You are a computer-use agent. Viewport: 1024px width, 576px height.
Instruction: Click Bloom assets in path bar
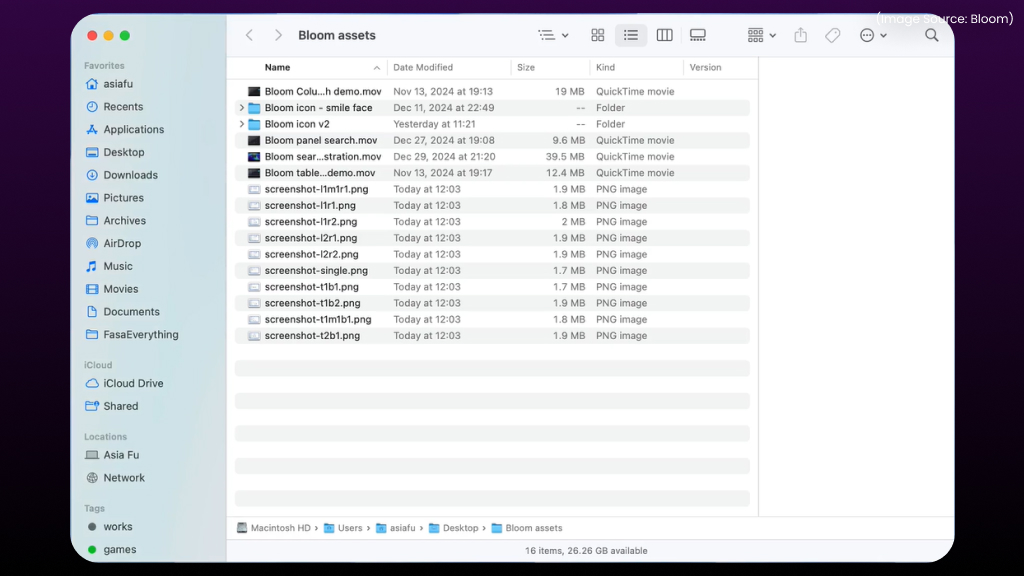click(x=526, y=528)
